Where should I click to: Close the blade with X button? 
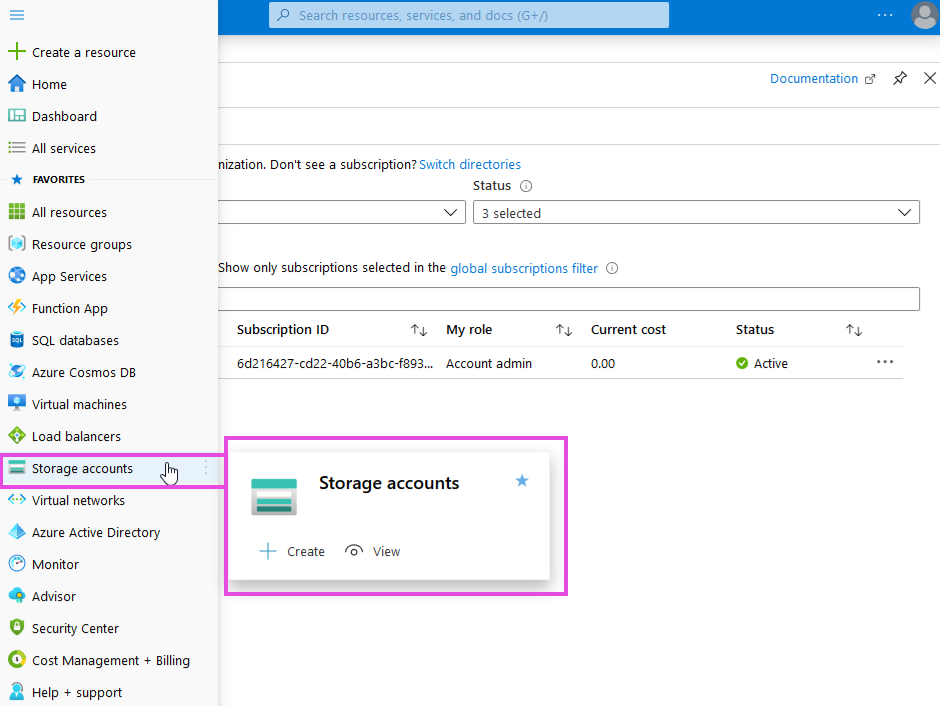pyautogui.click(x=930, y=79)
